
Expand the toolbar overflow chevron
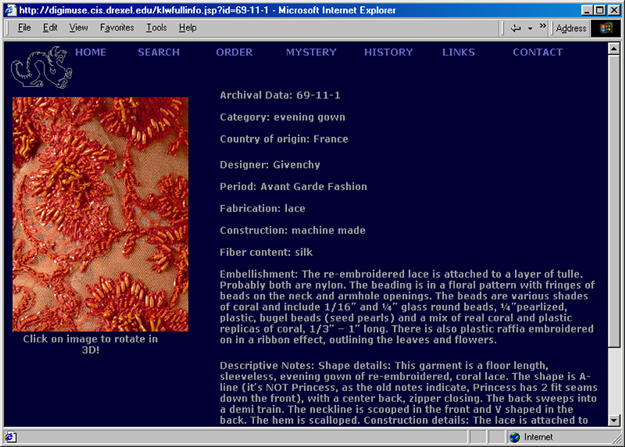tap(543, 26)
